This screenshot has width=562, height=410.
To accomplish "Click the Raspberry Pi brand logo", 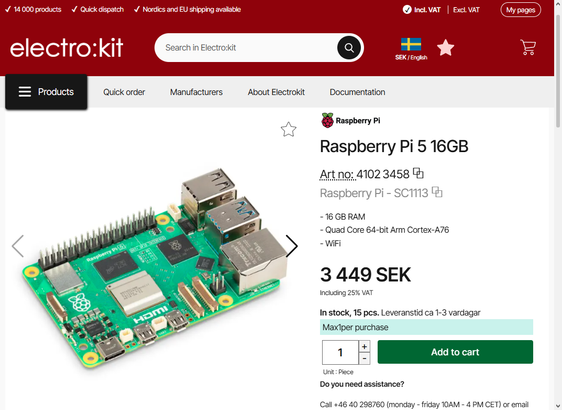I will (x=351, y=120).
